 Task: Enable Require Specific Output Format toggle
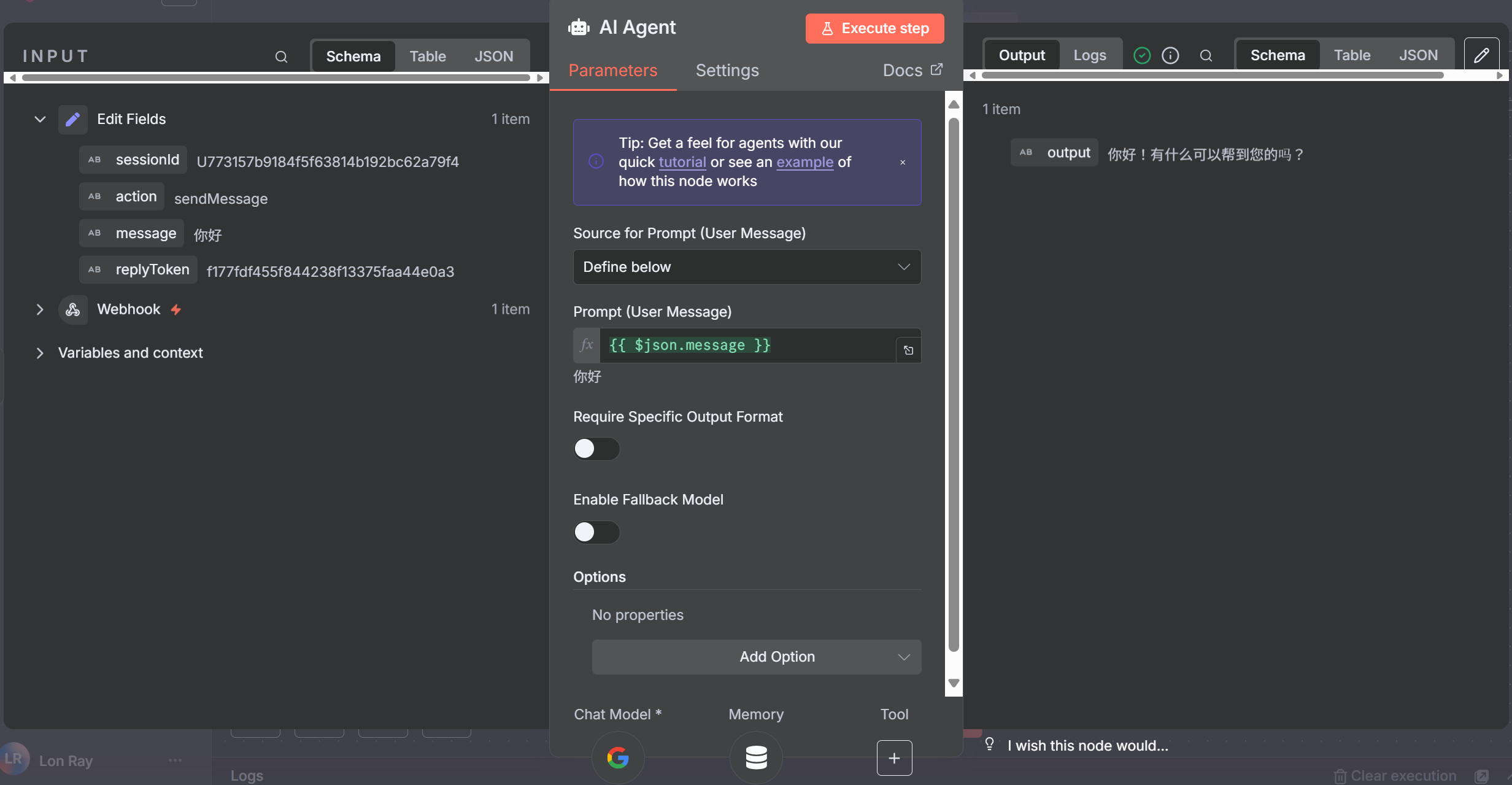596,449
